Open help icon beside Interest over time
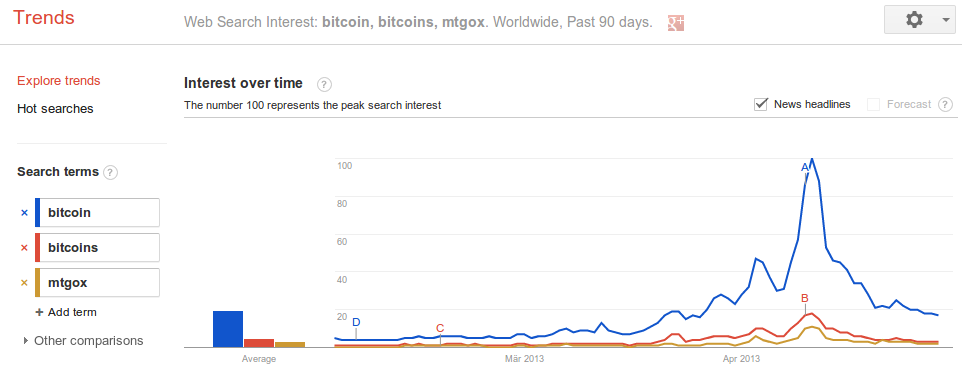This screenshot has width=962, height=370. 325,84
